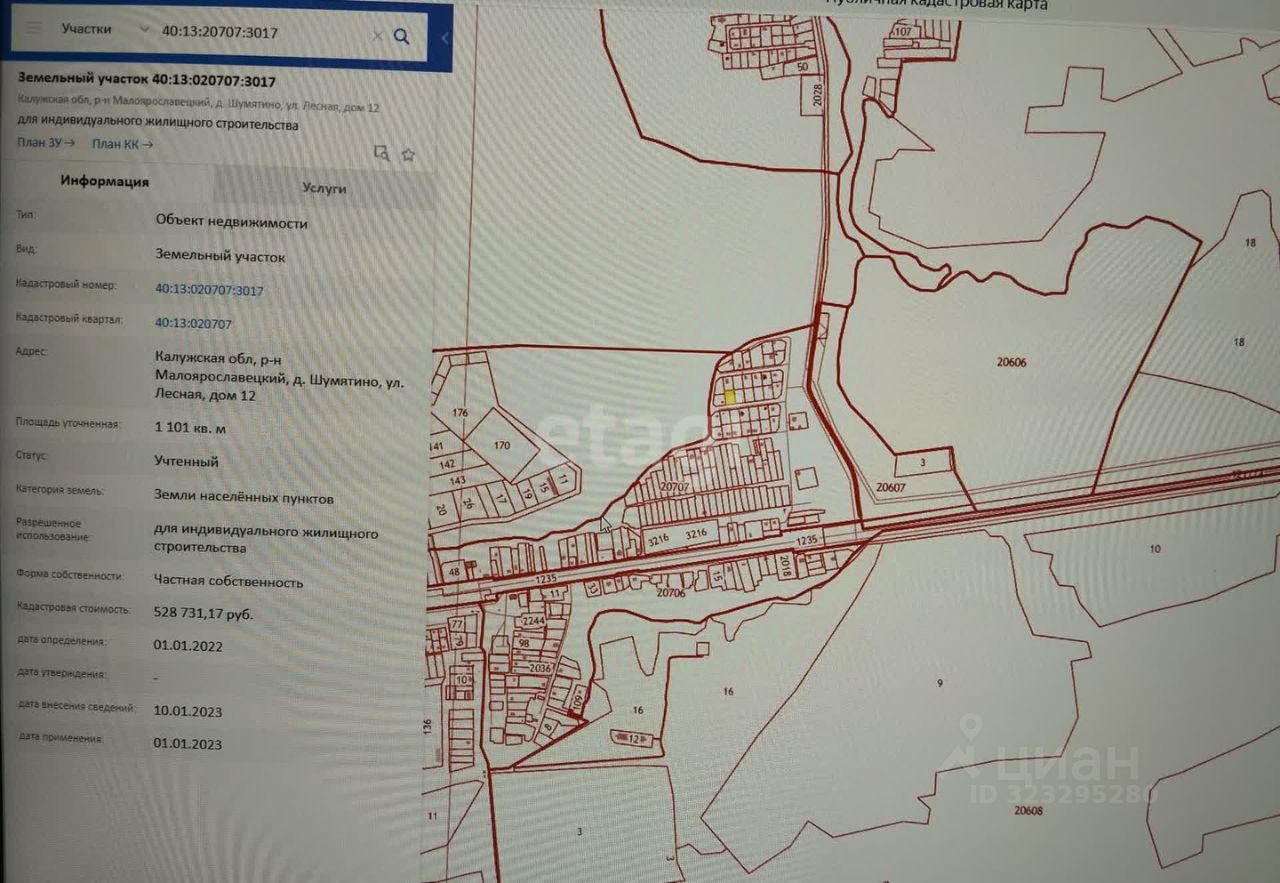Click map quarter label 20607
This screenshot has width=1280, height=883.
coord(890,487)
